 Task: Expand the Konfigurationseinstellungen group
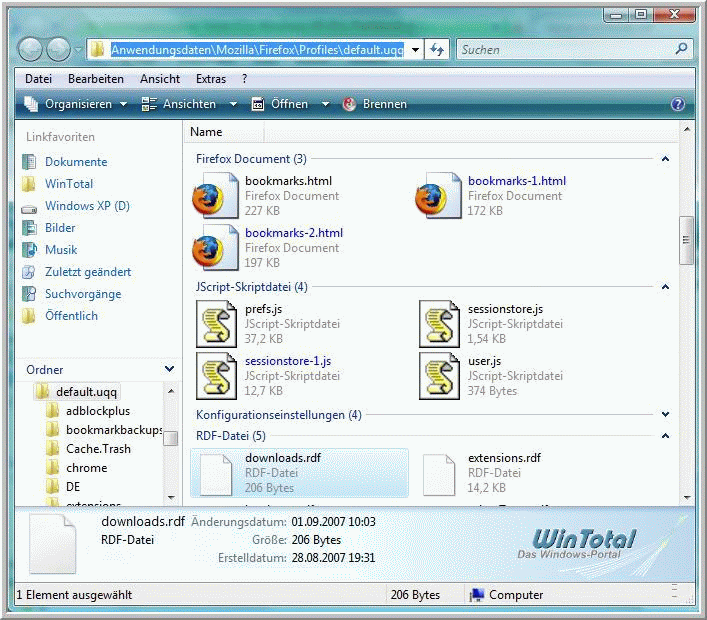coord(665,414)
